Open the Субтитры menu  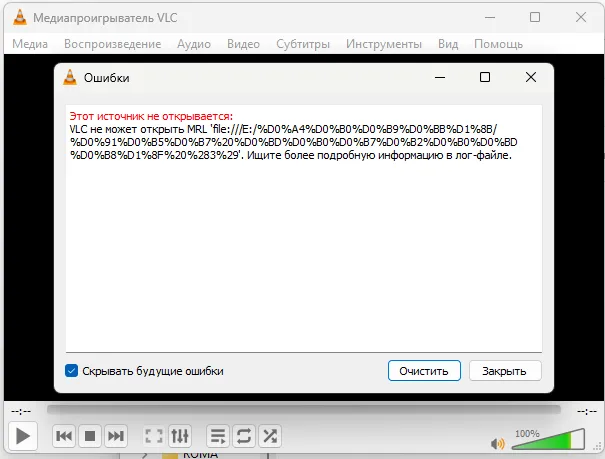(303, 44)
